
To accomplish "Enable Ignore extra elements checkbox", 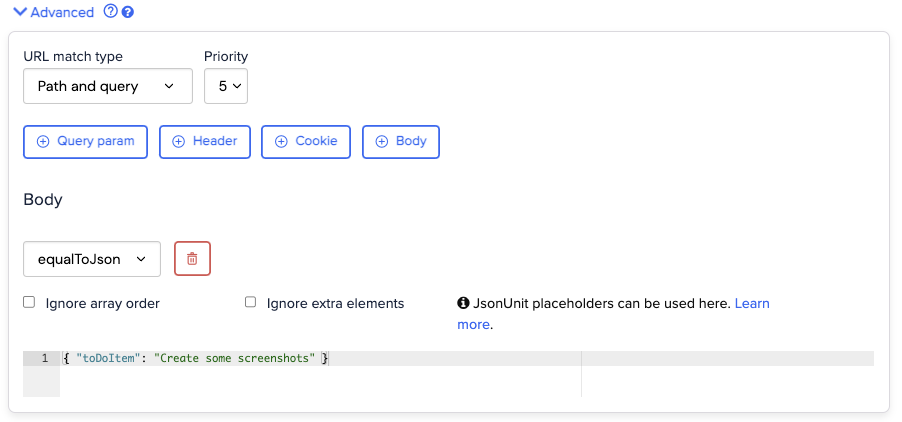I will coord(250,302).
